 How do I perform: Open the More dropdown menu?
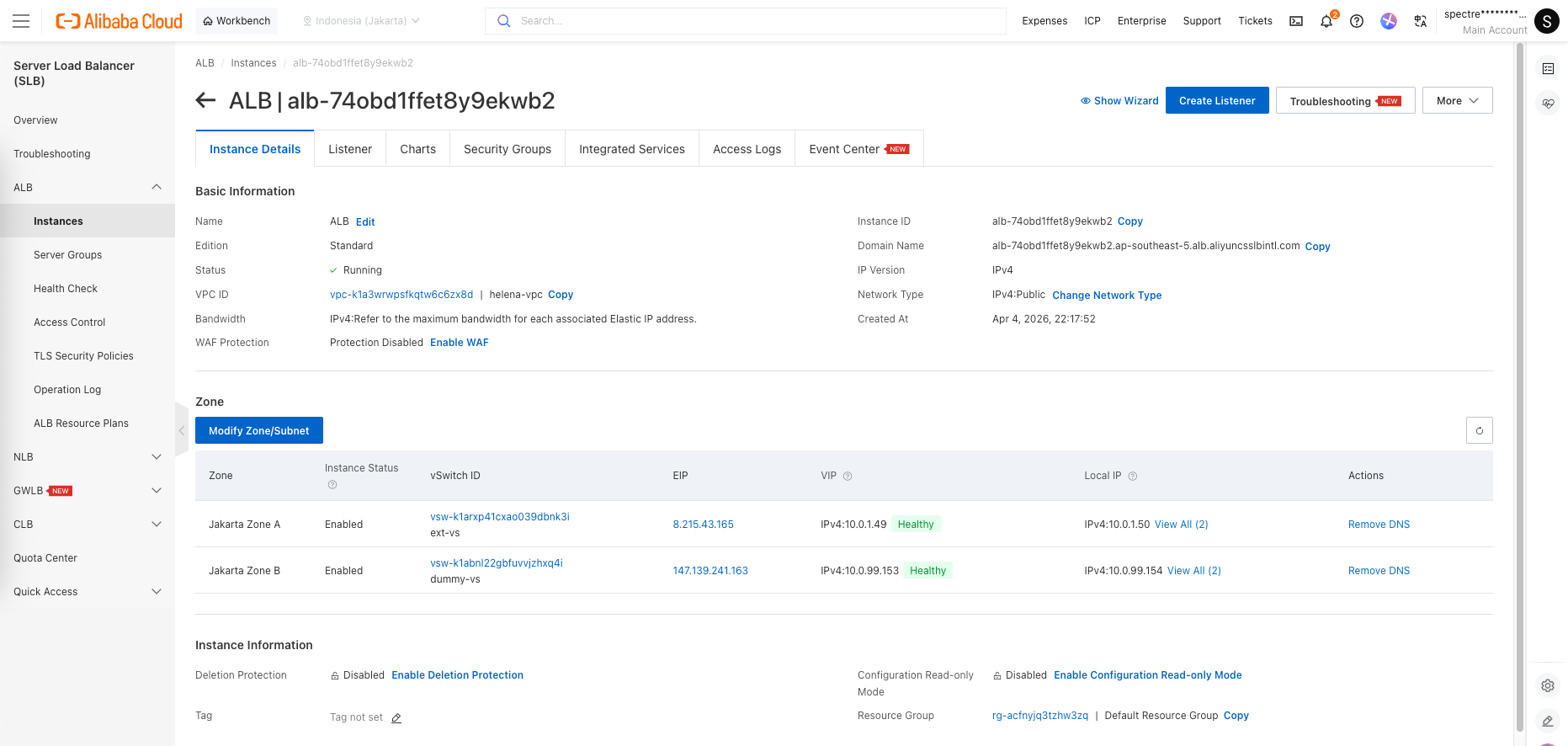click(x=1457, y=101)
